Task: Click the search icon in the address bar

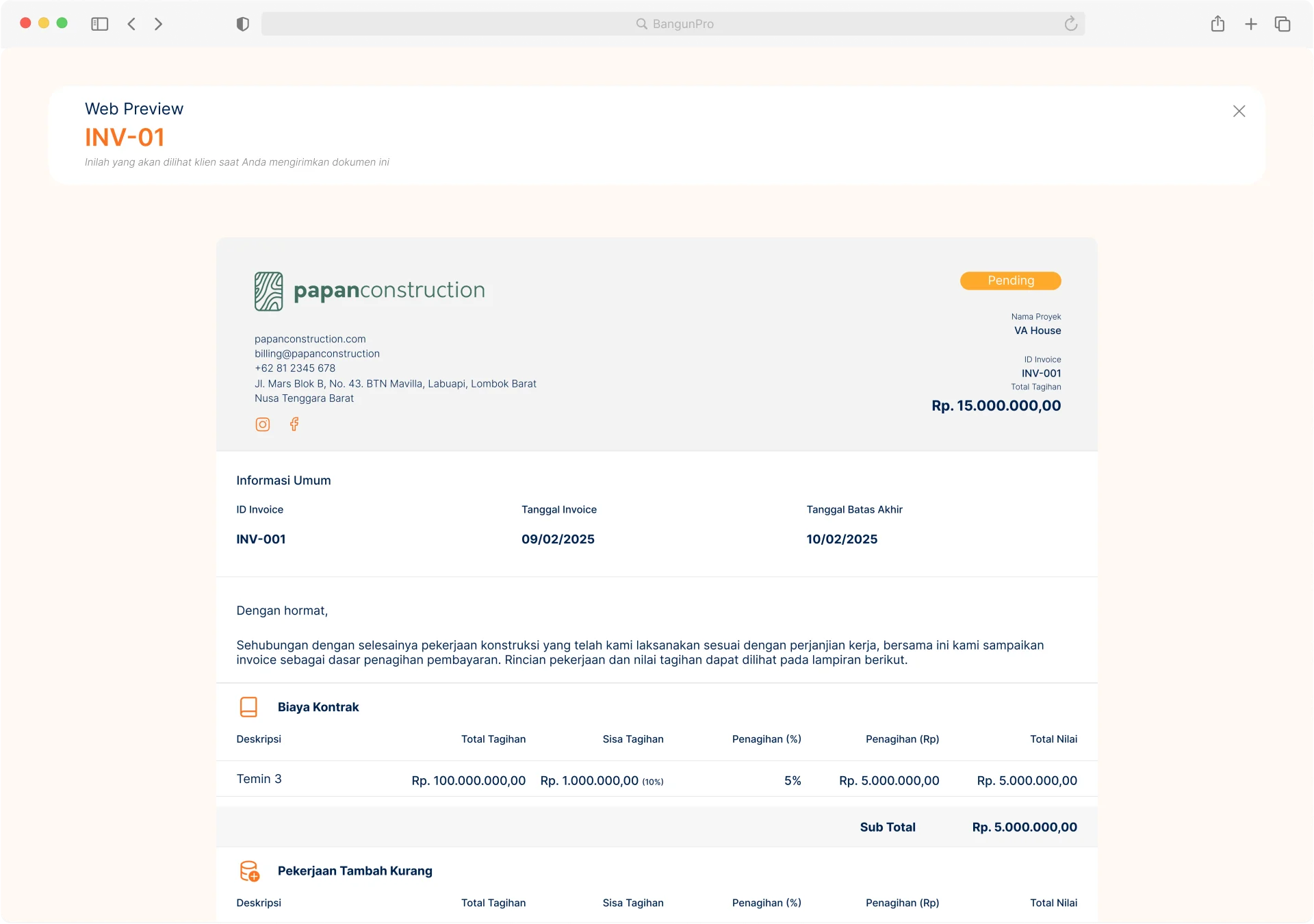Action: [x=641, y=23]
